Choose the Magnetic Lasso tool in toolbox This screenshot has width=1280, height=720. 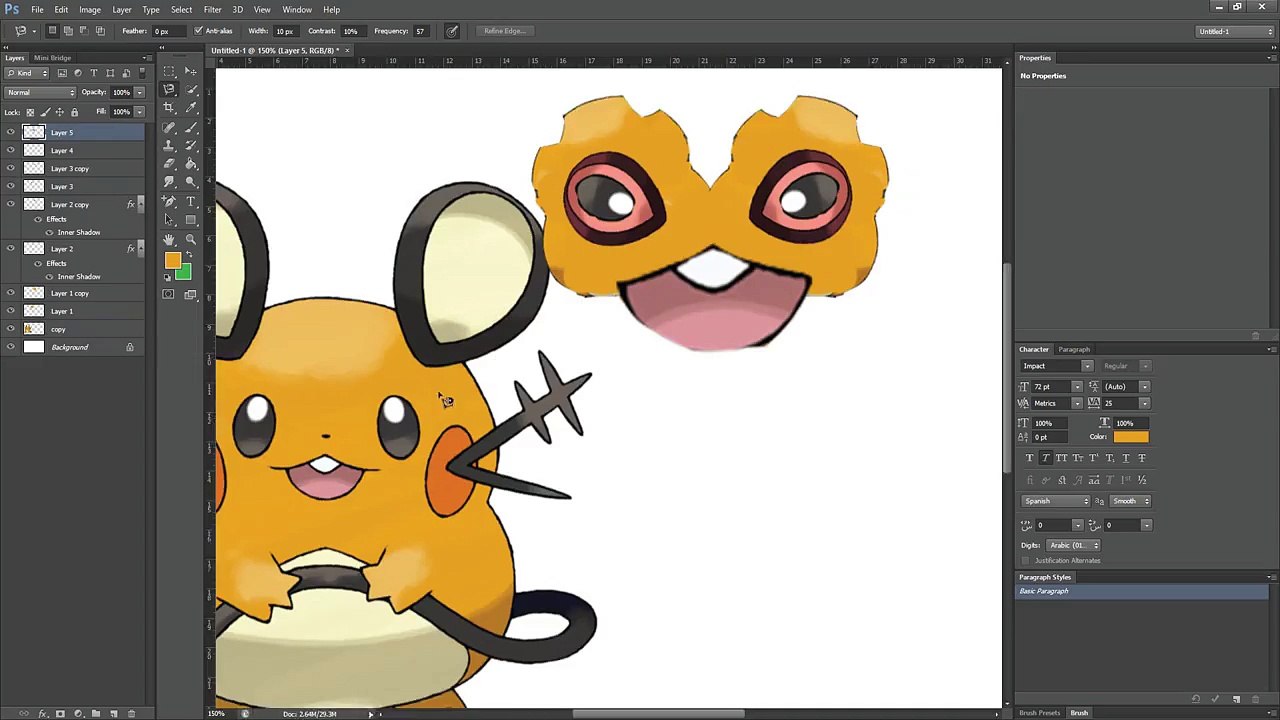(169, 89)
